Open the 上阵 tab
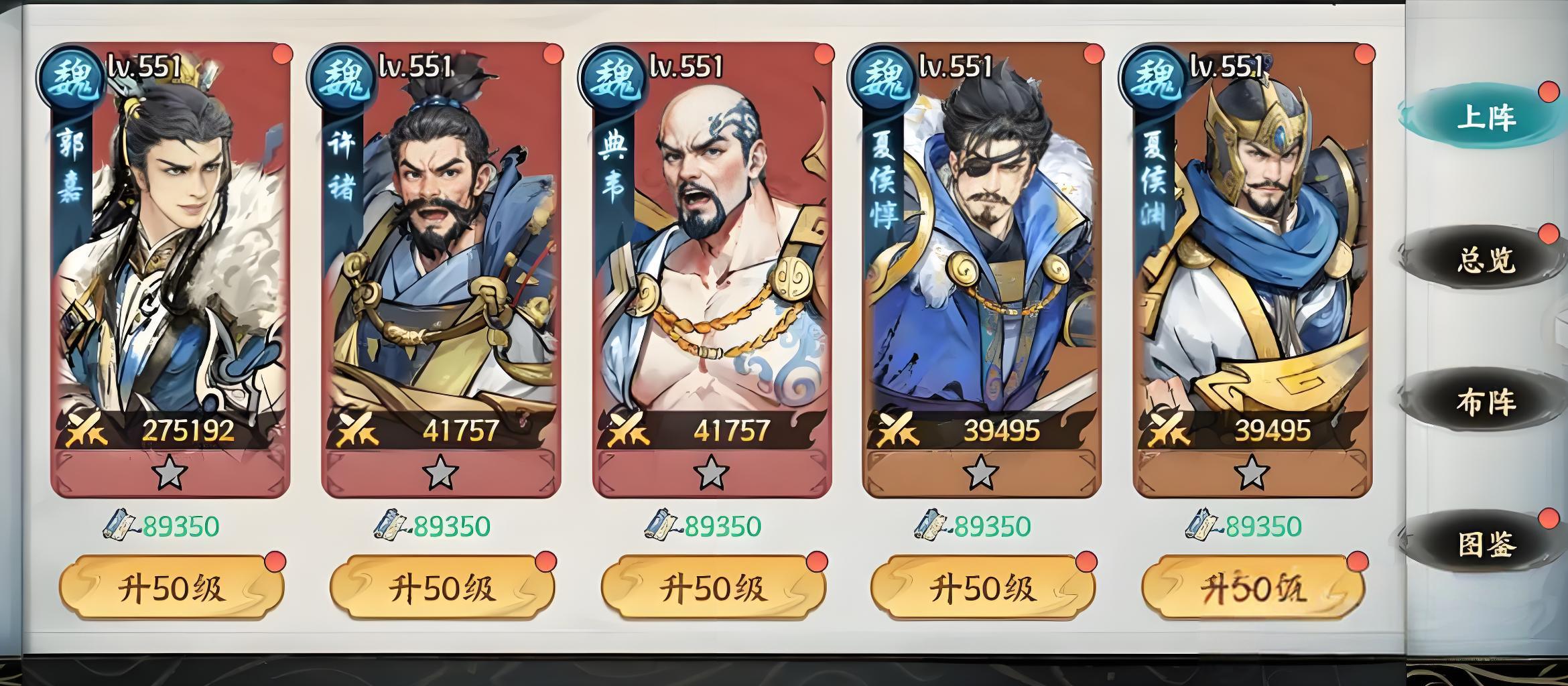1568x686 pixels. coord(1484,117)
